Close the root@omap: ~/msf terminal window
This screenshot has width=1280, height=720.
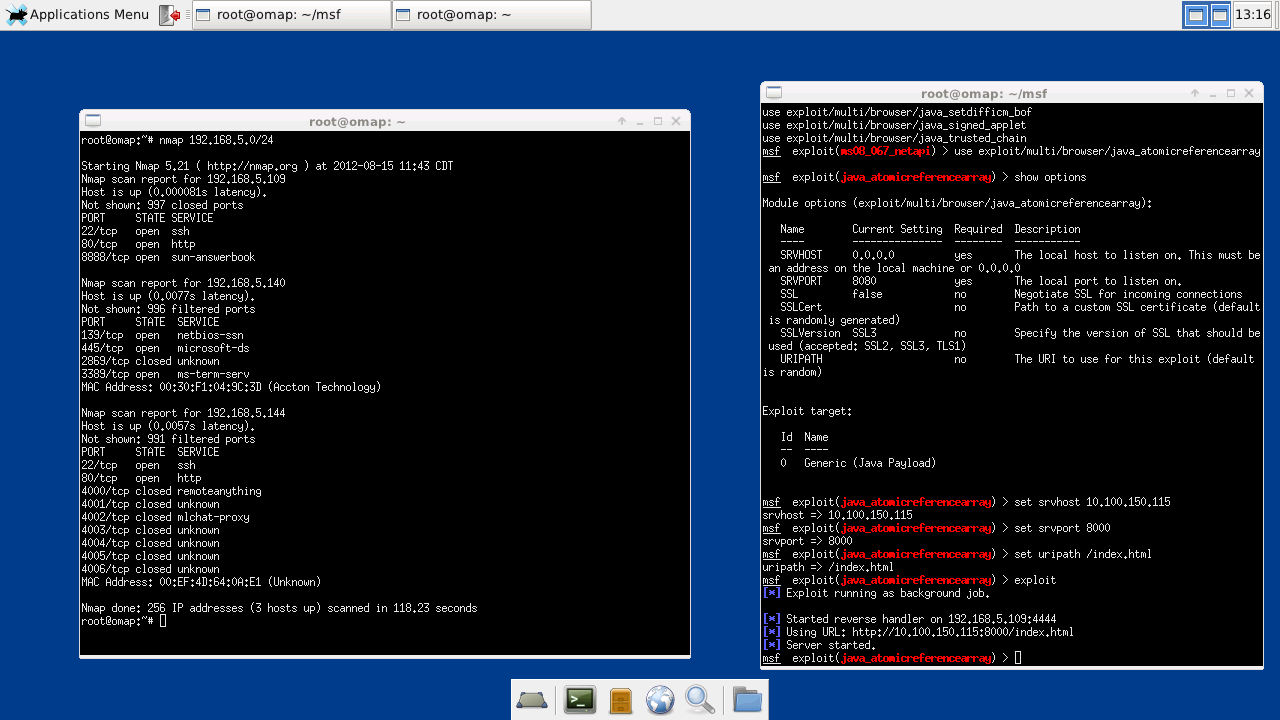[1249, 93]
